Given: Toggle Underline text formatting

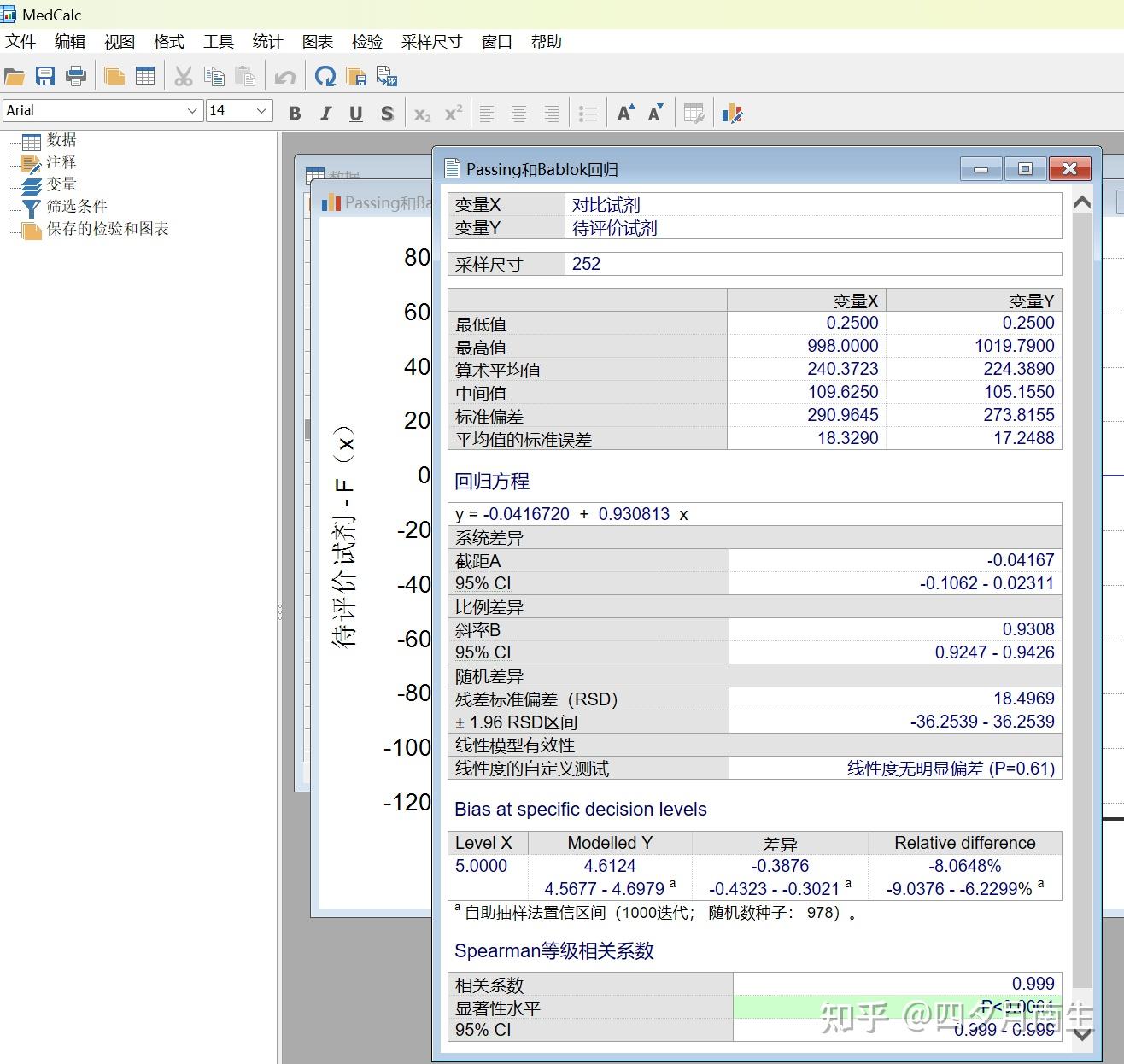Looking at the screenshot, I should click(356, 113).
